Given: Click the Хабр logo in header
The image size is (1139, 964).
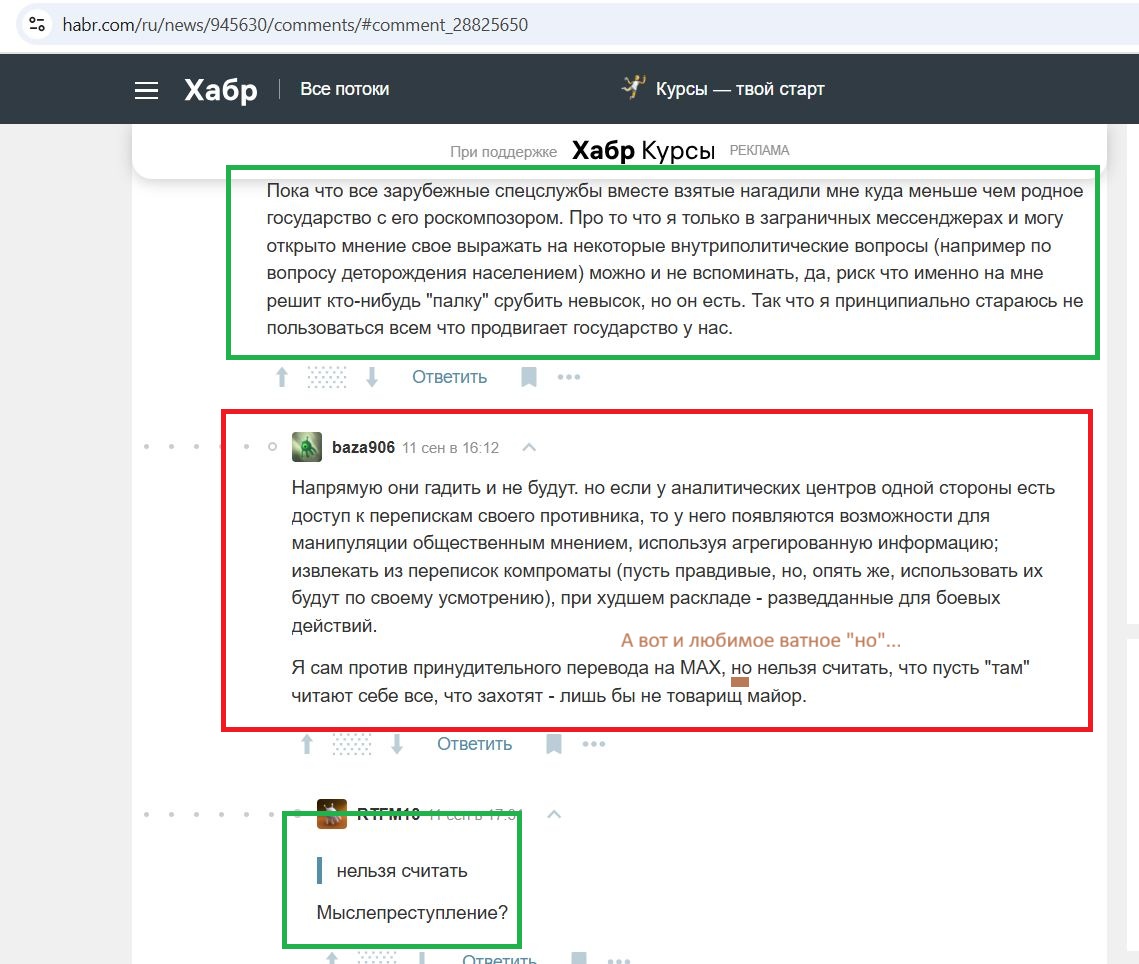Looking at the screenshot, I should click(x=220, y=90).
